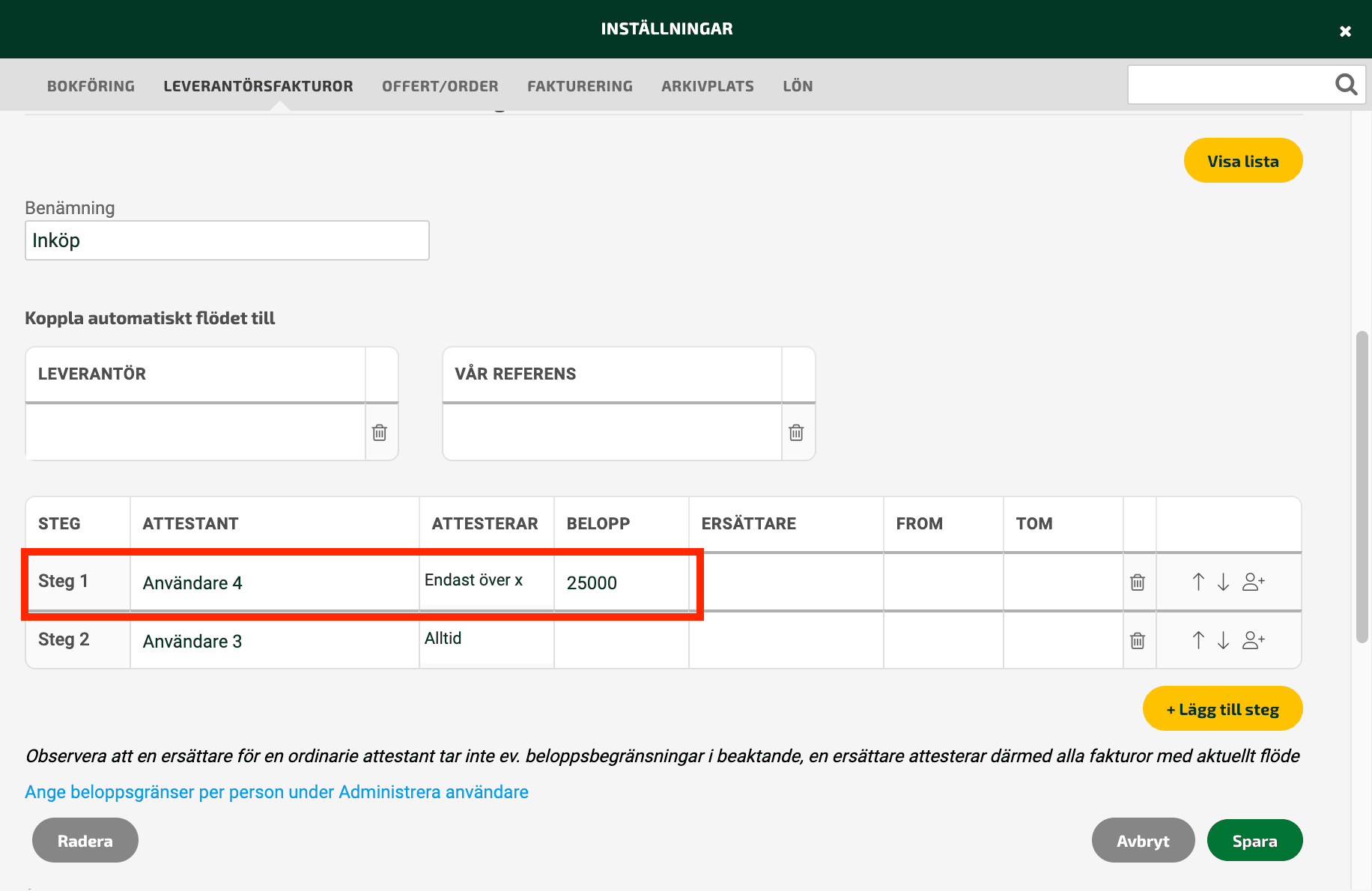Image resolution: width=1372 pixels, height=891 pixels.
Task: Click the search magnifier icon
Action: pyautogui.click(x=1346, y=85)
